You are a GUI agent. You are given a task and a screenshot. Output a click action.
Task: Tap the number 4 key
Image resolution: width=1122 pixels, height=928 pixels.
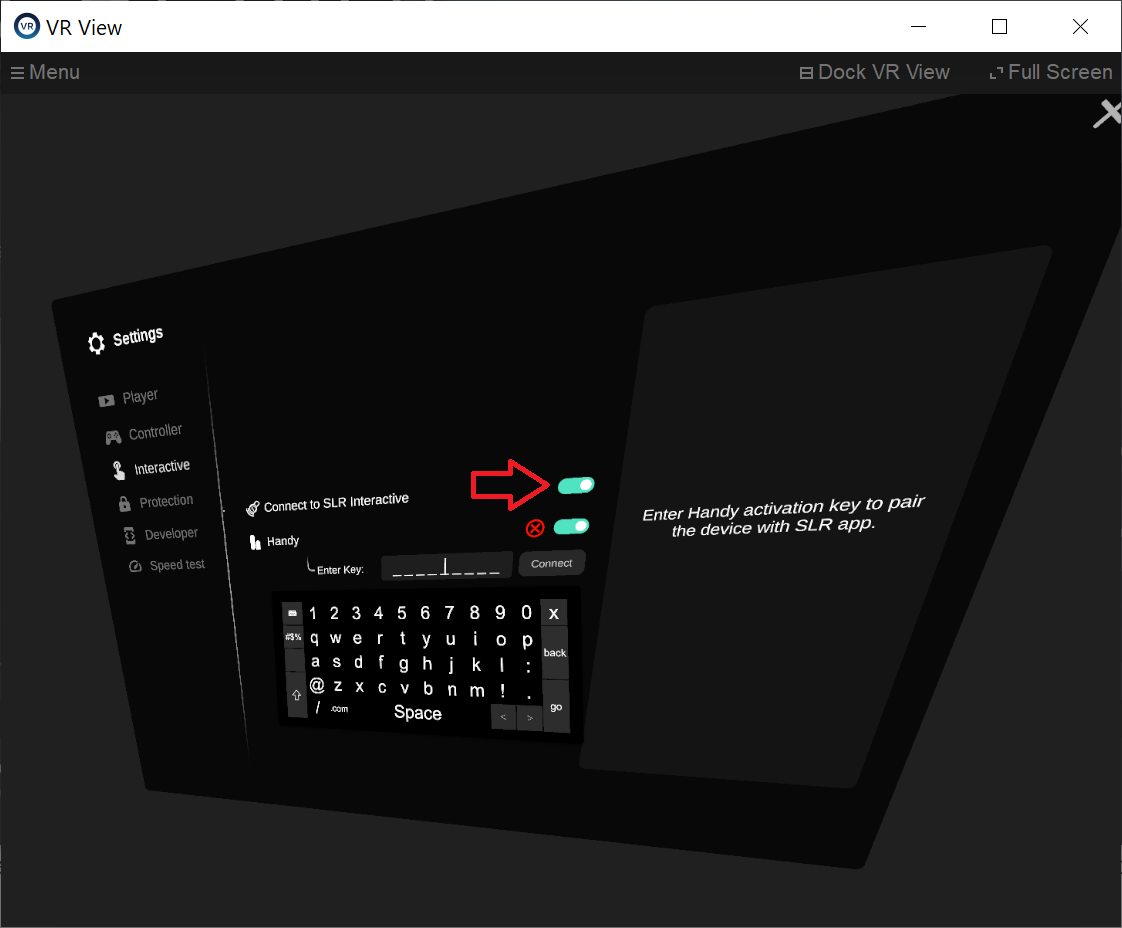click(379, 613)
